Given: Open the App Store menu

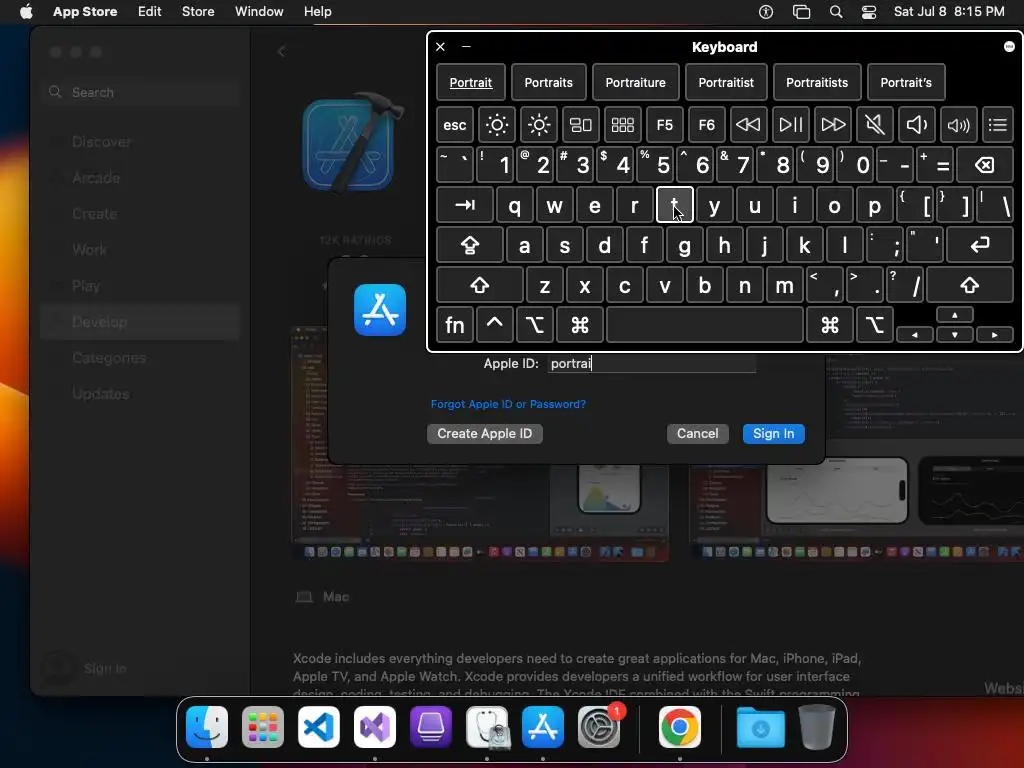Looking at the screenshot, I should tap(85, 12).
